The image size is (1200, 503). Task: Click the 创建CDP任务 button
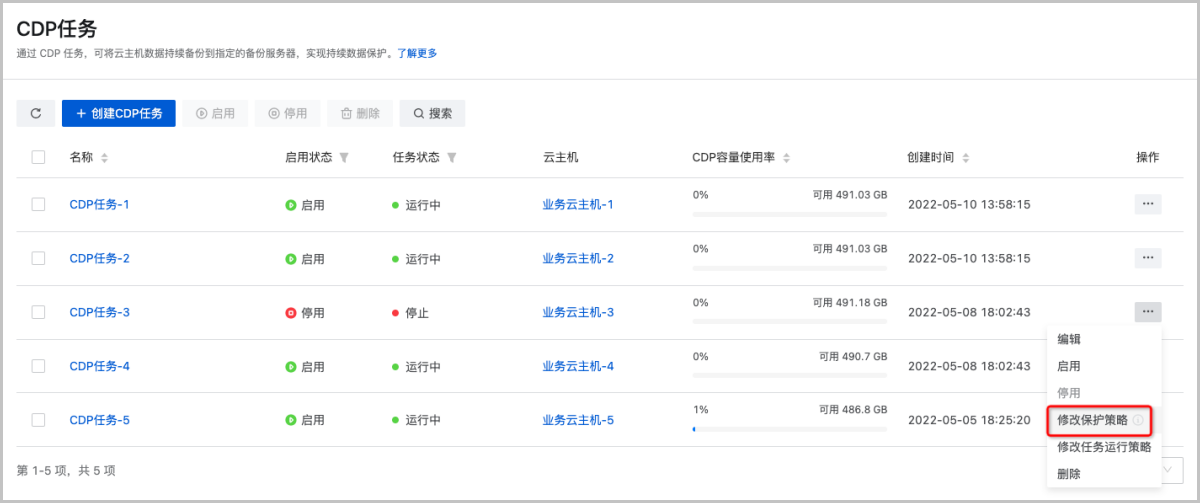118,114
